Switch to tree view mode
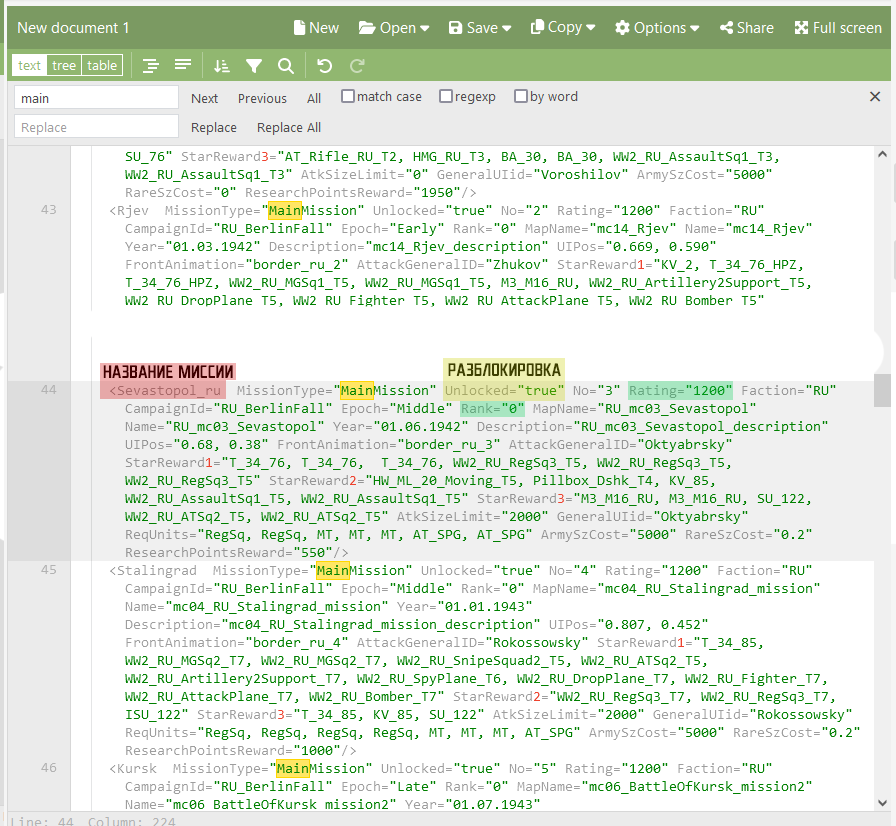The width and height of the screenshot is (896, 826). click(x=64, y=66)
